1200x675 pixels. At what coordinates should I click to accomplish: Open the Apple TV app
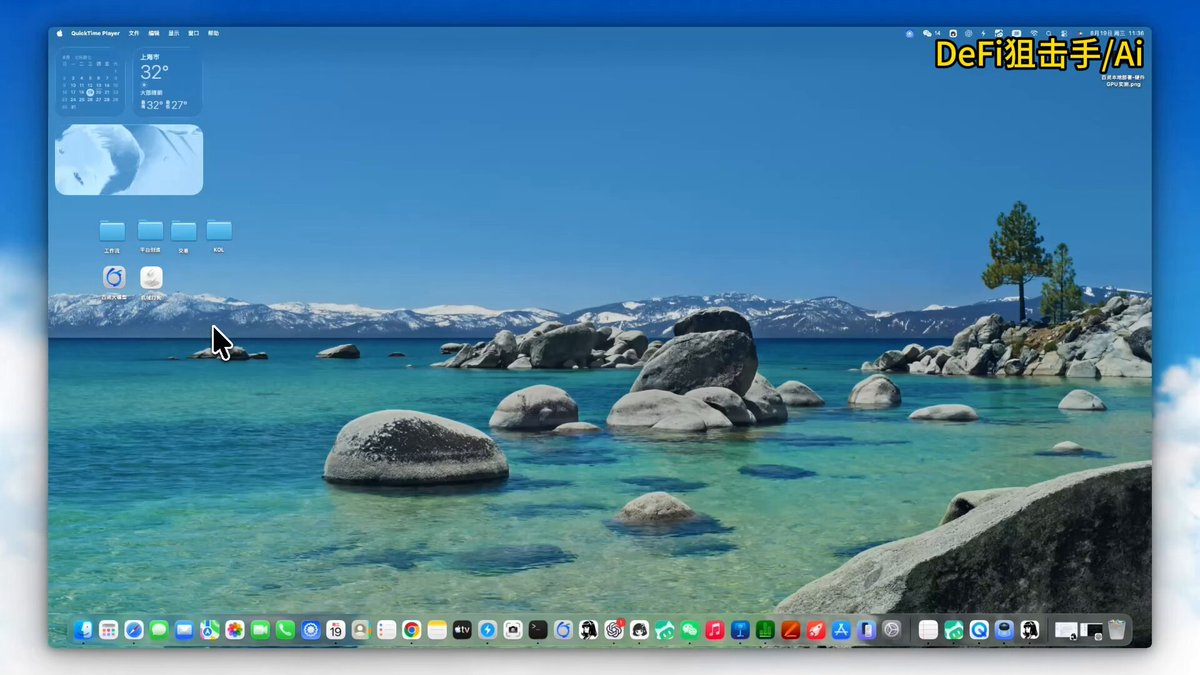click(462, 630)
